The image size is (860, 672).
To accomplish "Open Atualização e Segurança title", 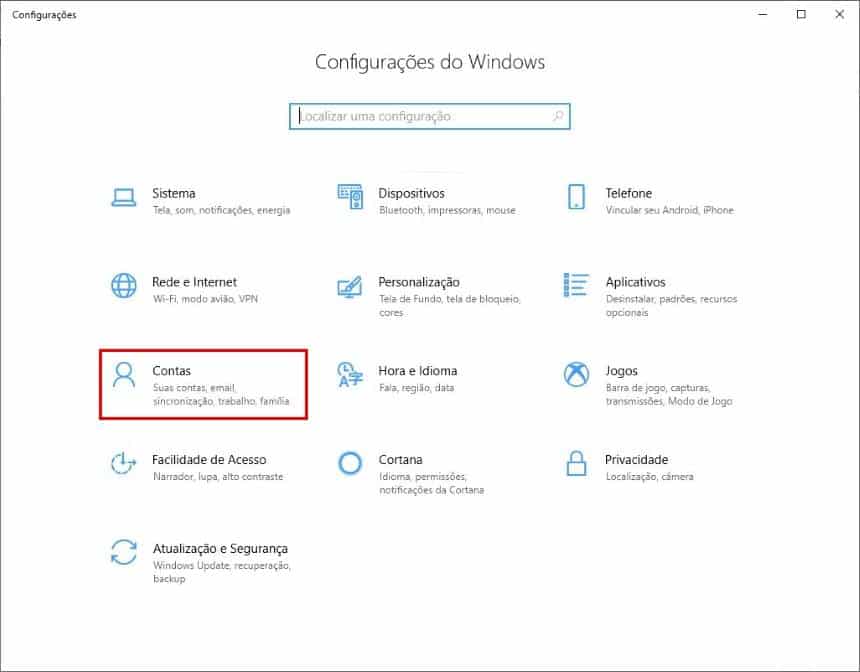I will (220, 549).
